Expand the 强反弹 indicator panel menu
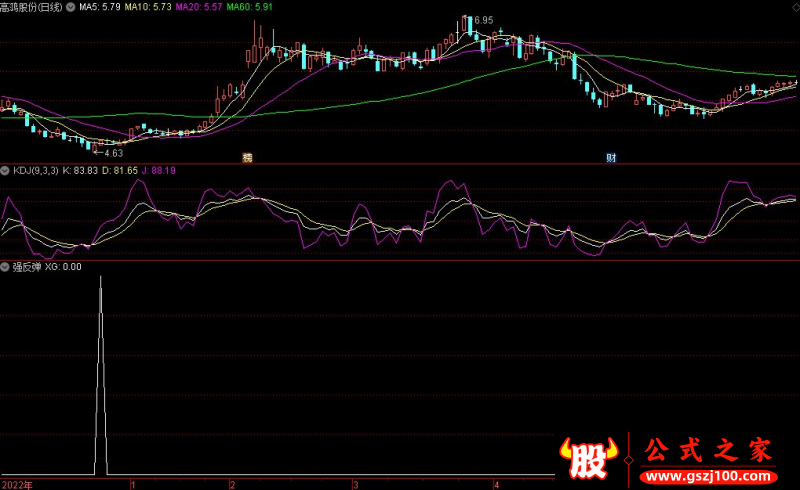 click(6, 267)
